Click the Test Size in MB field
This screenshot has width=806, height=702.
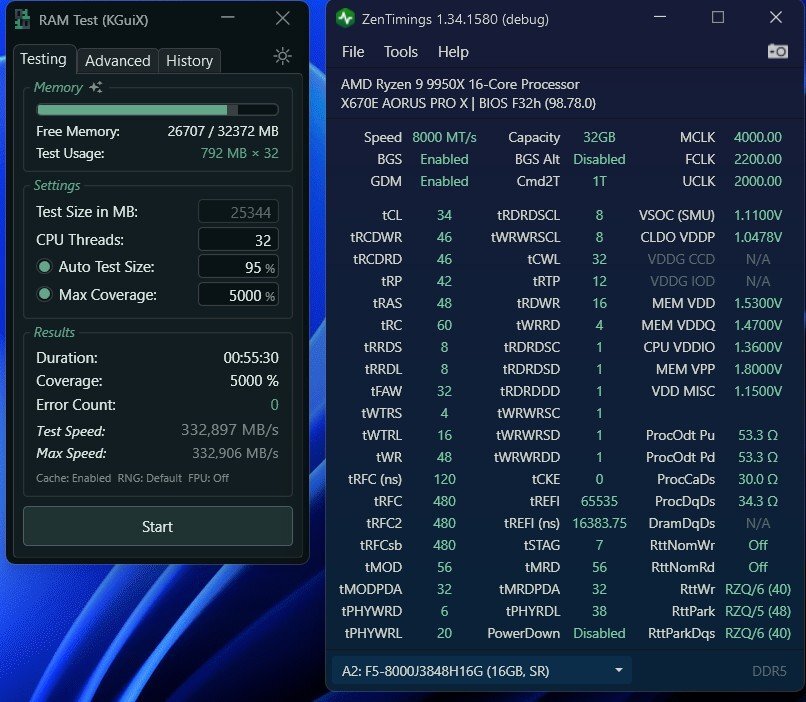[x=238, y=212]
